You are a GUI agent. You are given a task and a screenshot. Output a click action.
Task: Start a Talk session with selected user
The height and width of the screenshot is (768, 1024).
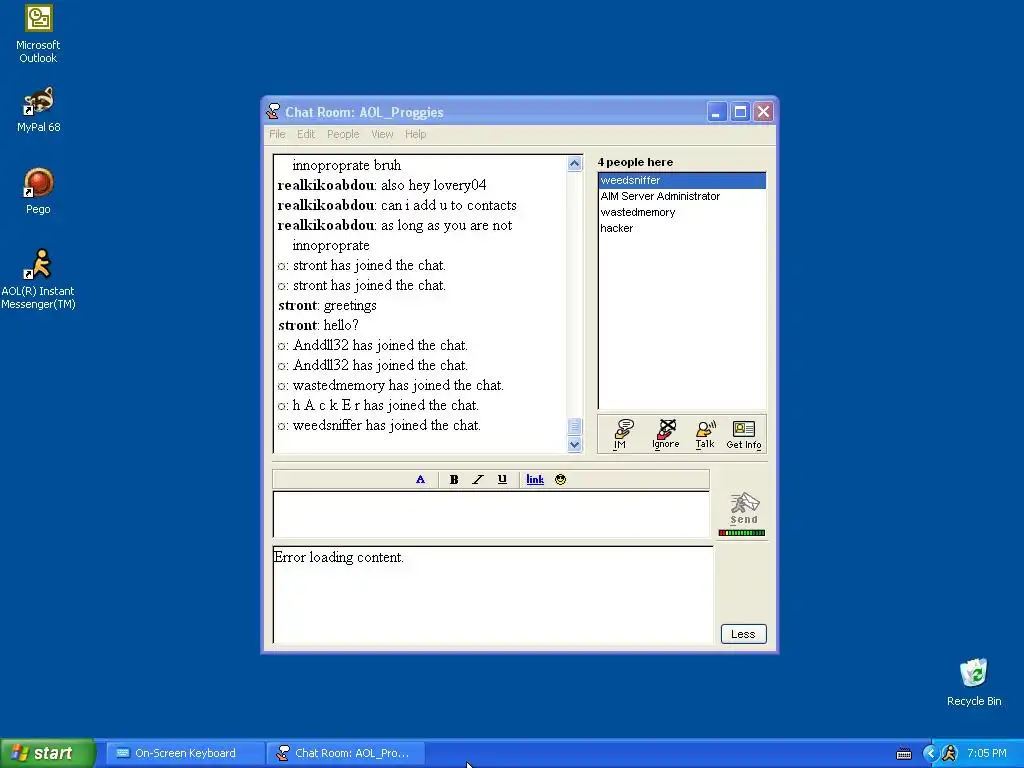coord(705,434)
